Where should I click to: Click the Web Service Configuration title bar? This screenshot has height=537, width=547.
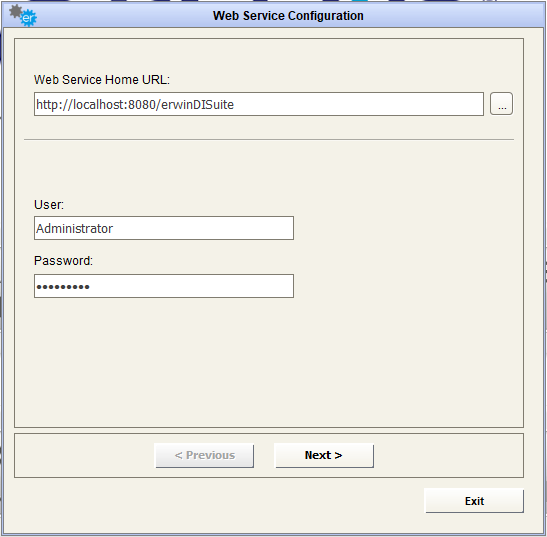point(288,16)
